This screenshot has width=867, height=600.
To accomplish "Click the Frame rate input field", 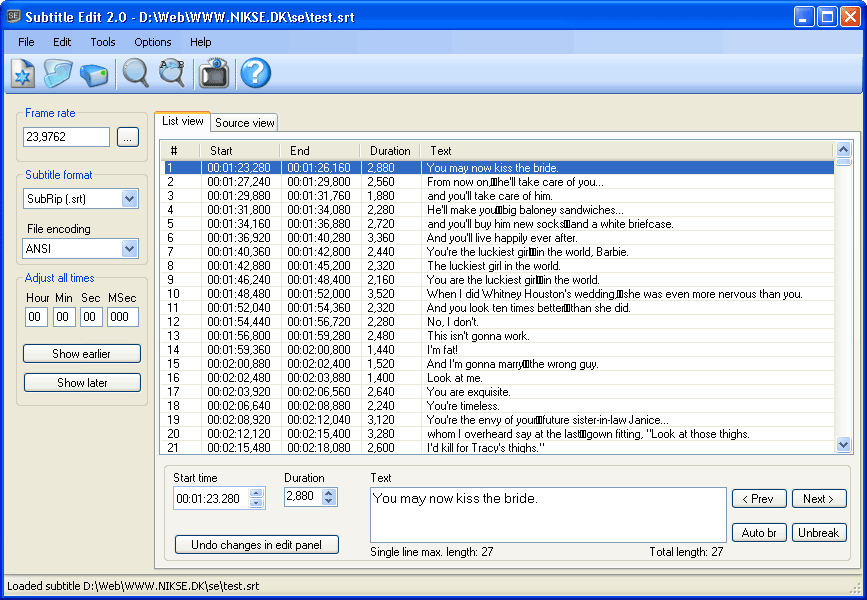I will pos(66,137).
